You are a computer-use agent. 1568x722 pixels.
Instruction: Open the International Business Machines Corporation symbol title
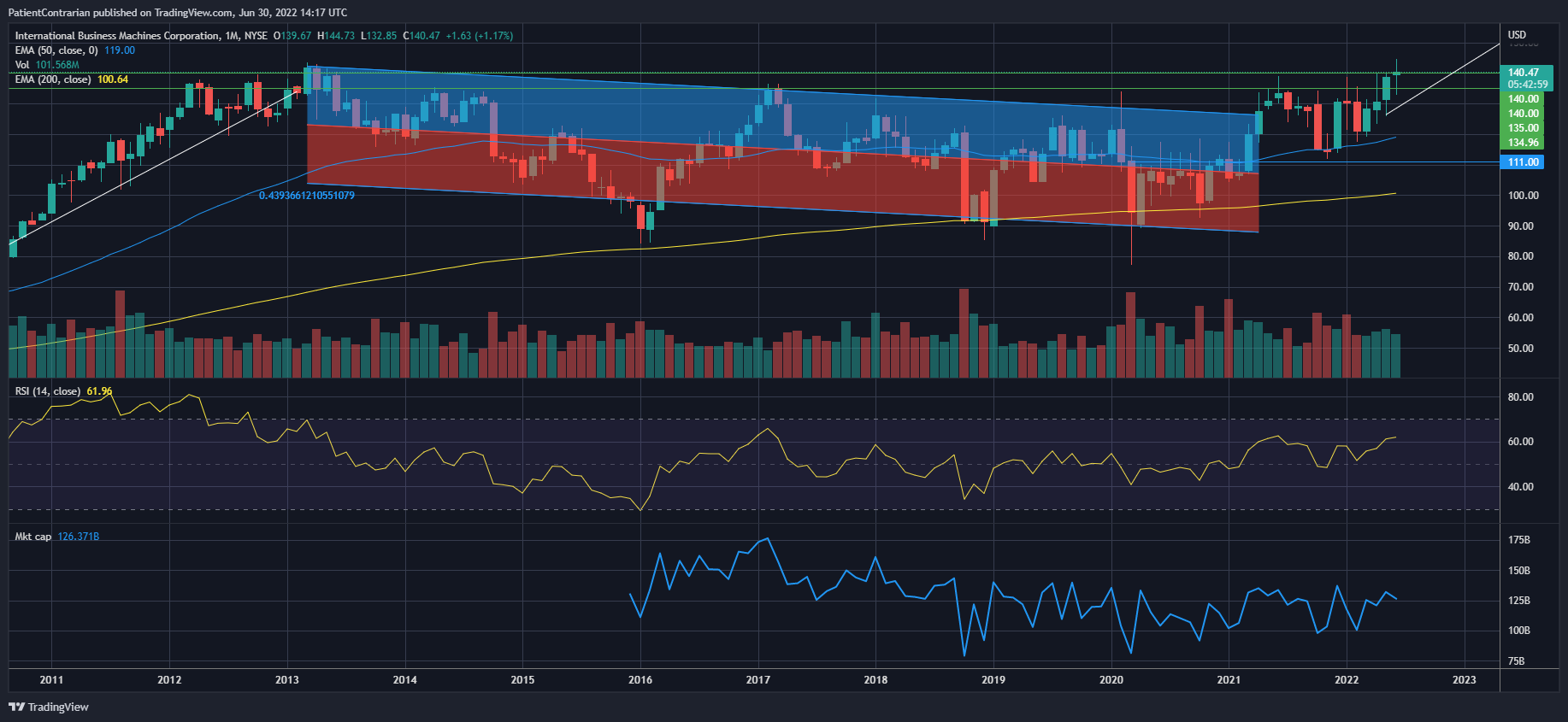coord(117,36)
